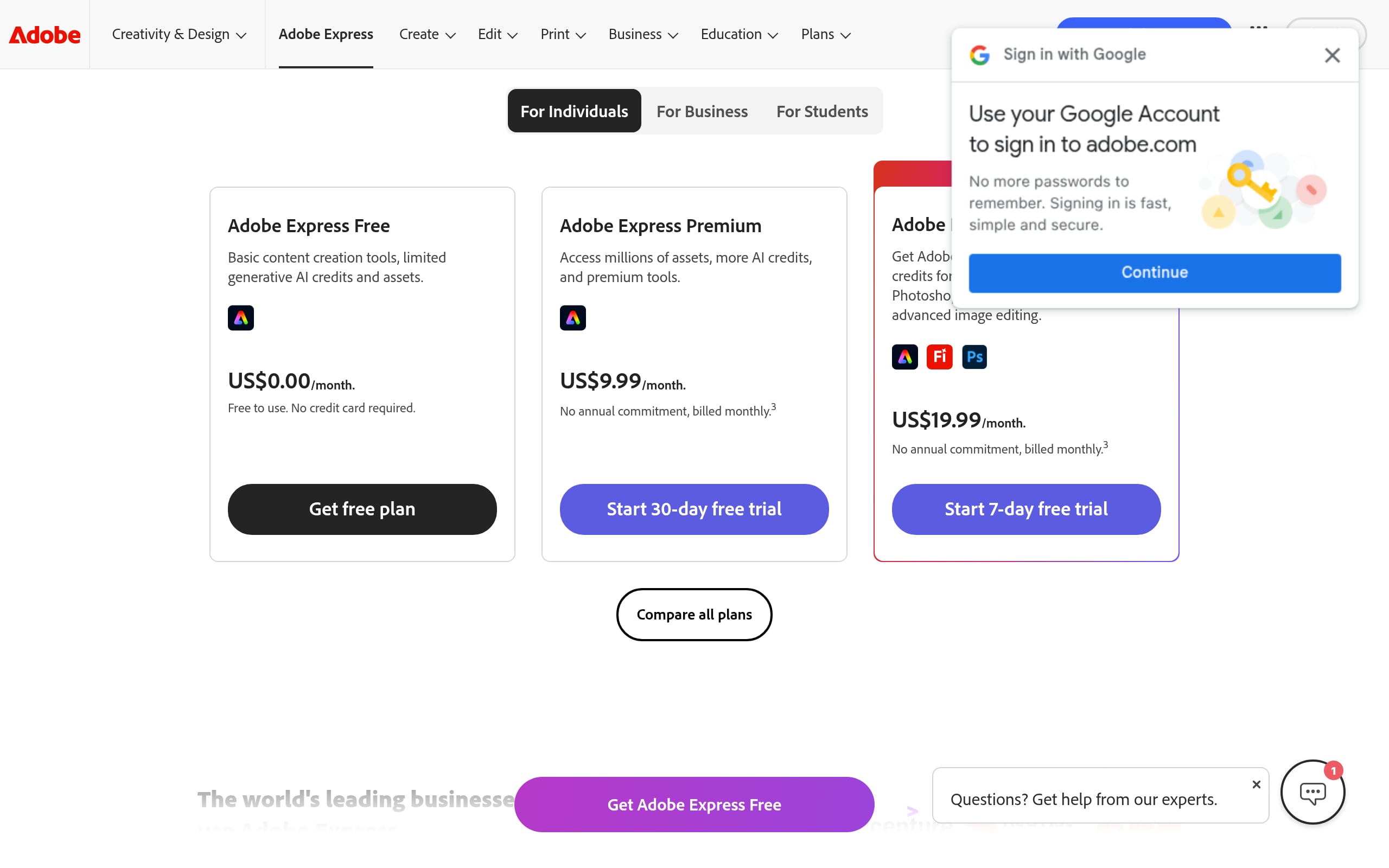The height and width of the screenshot is (868, 1389).
Task: Open the Create menu dropdown
Action: coord(427,34)
